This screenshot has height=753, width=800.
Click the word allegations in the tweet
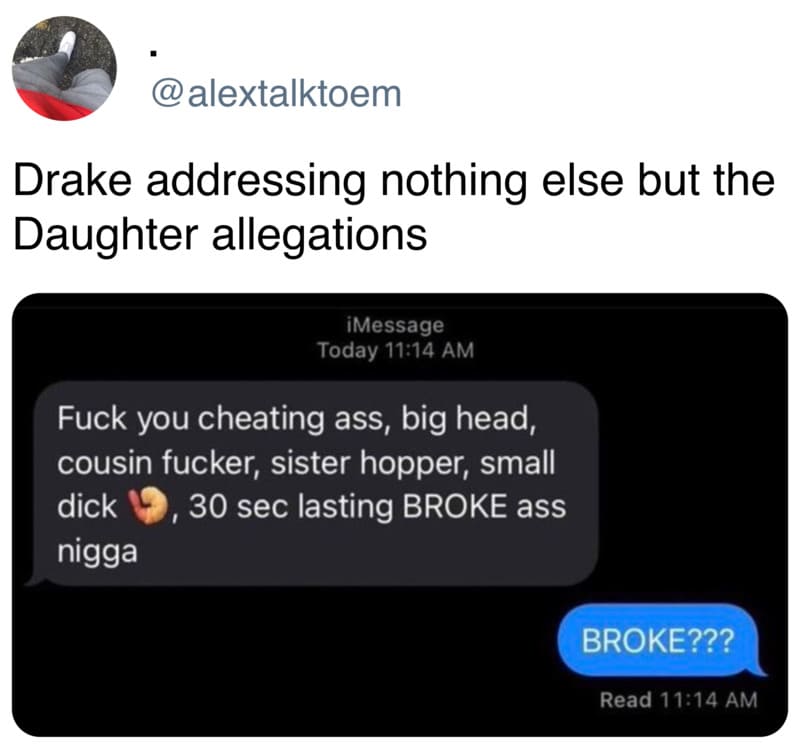(319, 235)
